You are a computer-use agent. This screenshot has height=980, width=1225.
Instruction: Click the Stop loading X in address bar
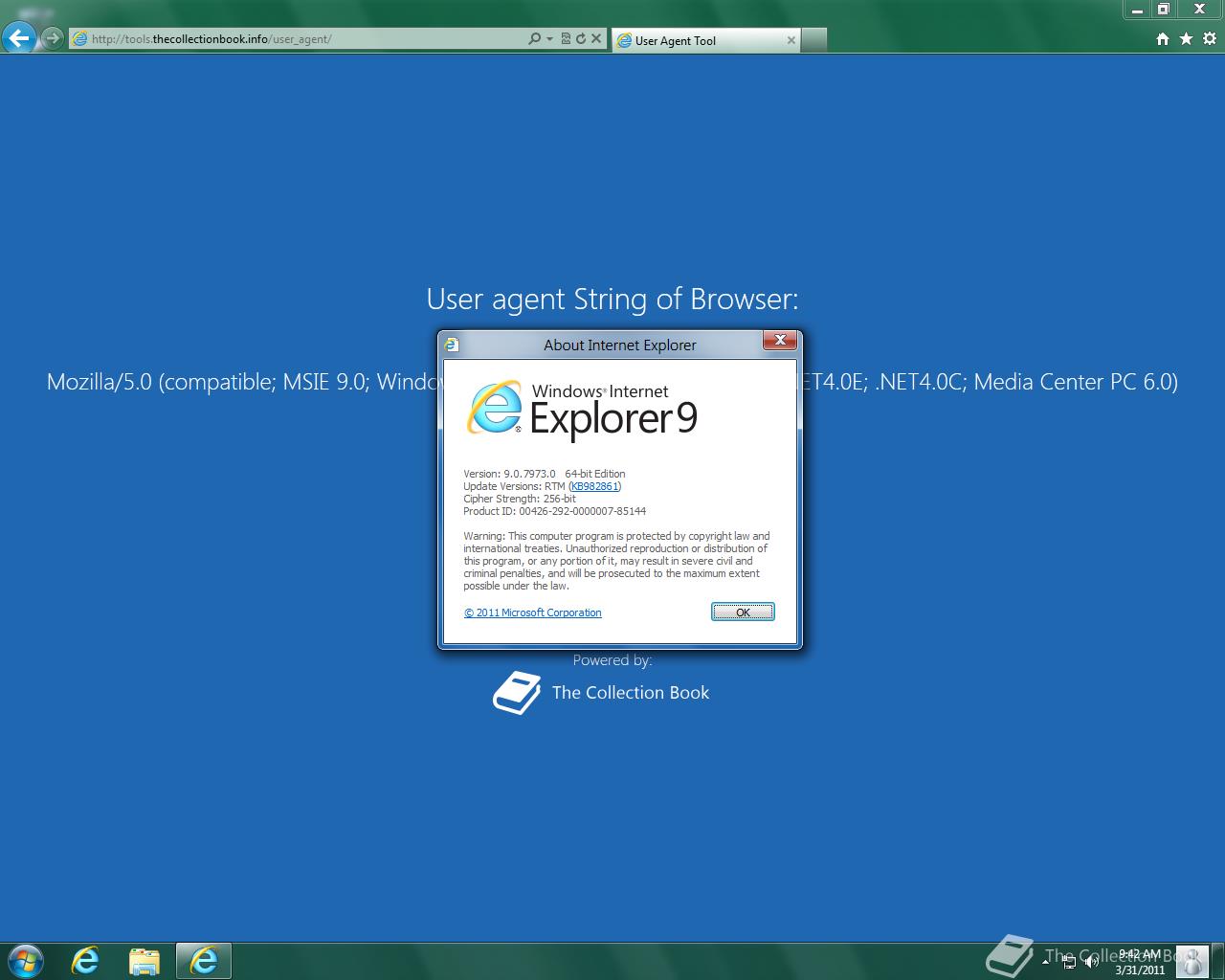(596, 39)
